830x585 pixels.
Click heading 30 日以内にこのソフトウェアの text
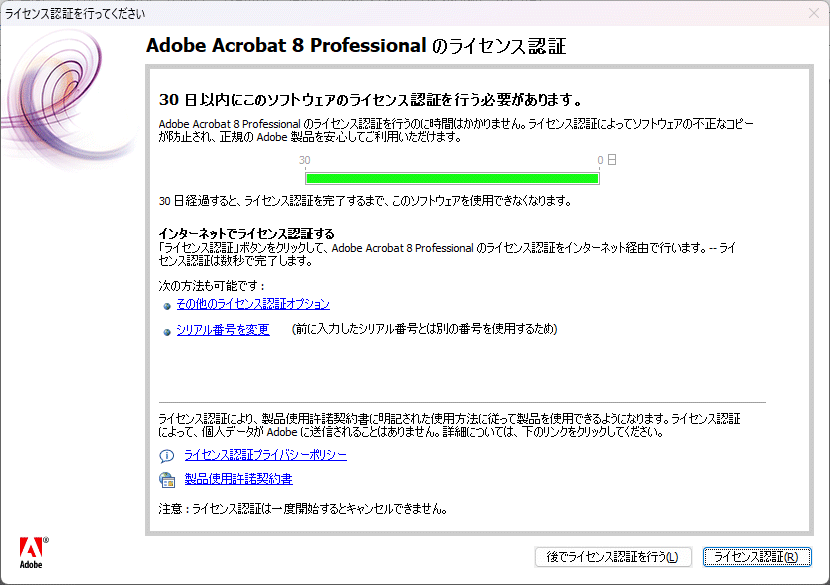click(x=371, y=100)
